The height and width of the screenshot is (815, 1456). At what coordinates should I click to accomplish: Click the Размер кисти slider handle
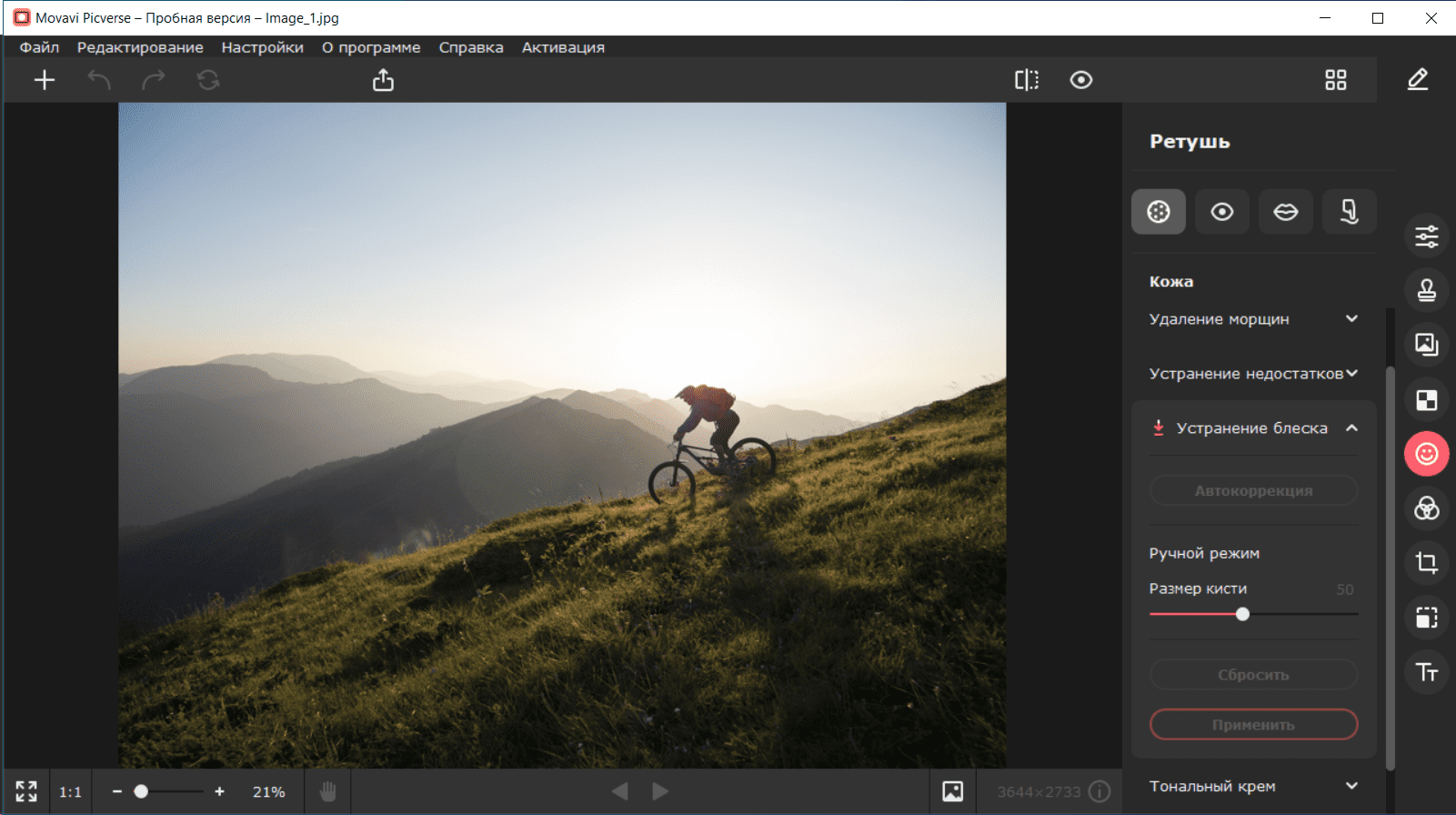[x=1242, y=614]
